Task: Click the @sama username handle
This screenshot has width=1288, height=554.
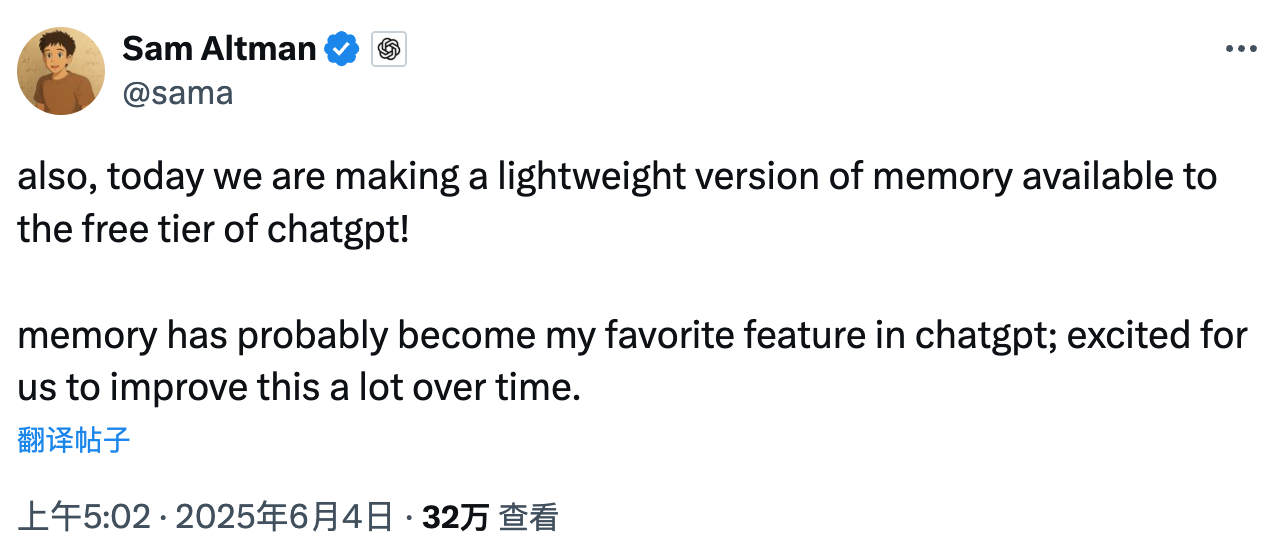Action: (177, 93)
